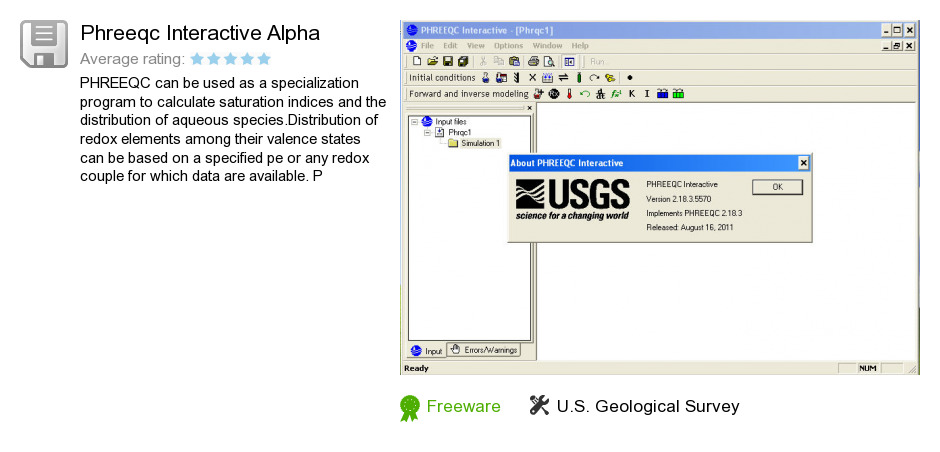940x452 pixels.
Task: Close the workspace tree pane with X
Action: pos(529,108)
